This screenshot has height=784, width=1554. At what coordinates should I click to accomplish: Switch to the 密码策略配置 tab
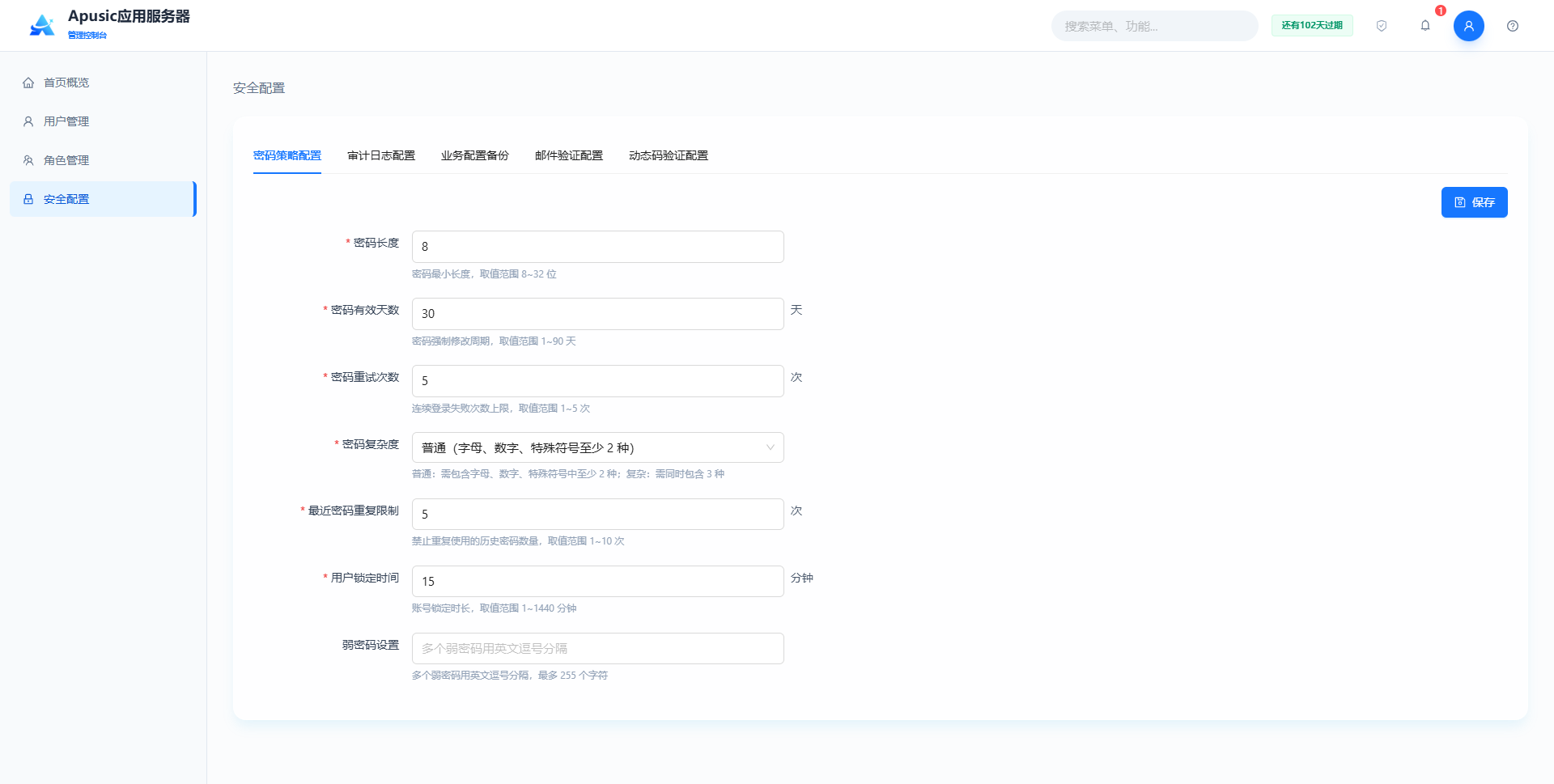pyautogui.click(x=287, y=155)
